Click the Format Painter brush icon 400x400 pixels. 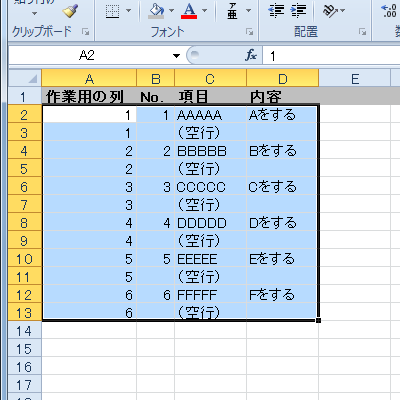pyautogui.click(x=70, y=11)
